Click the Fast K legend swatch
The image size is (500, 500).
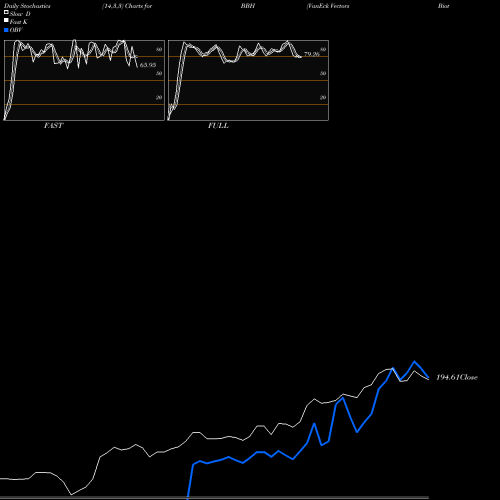pos(6,20)
